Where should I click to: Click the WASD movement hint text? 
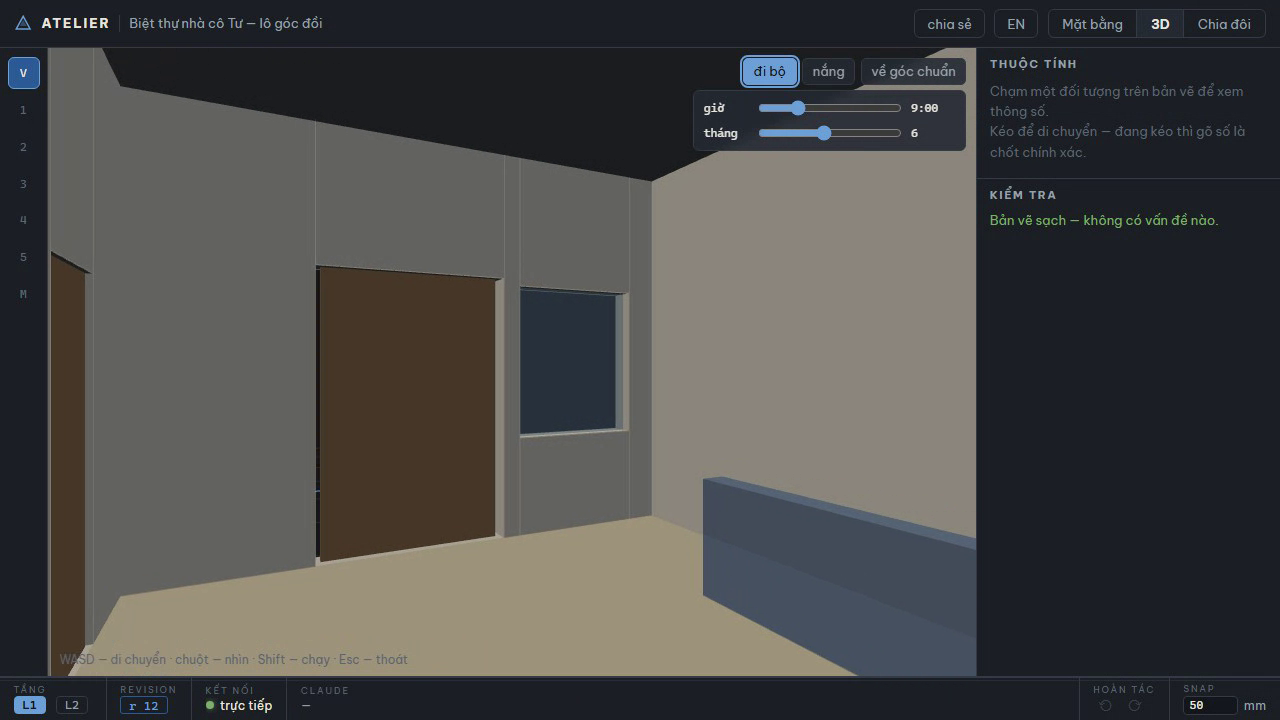[x=233, y=659]
